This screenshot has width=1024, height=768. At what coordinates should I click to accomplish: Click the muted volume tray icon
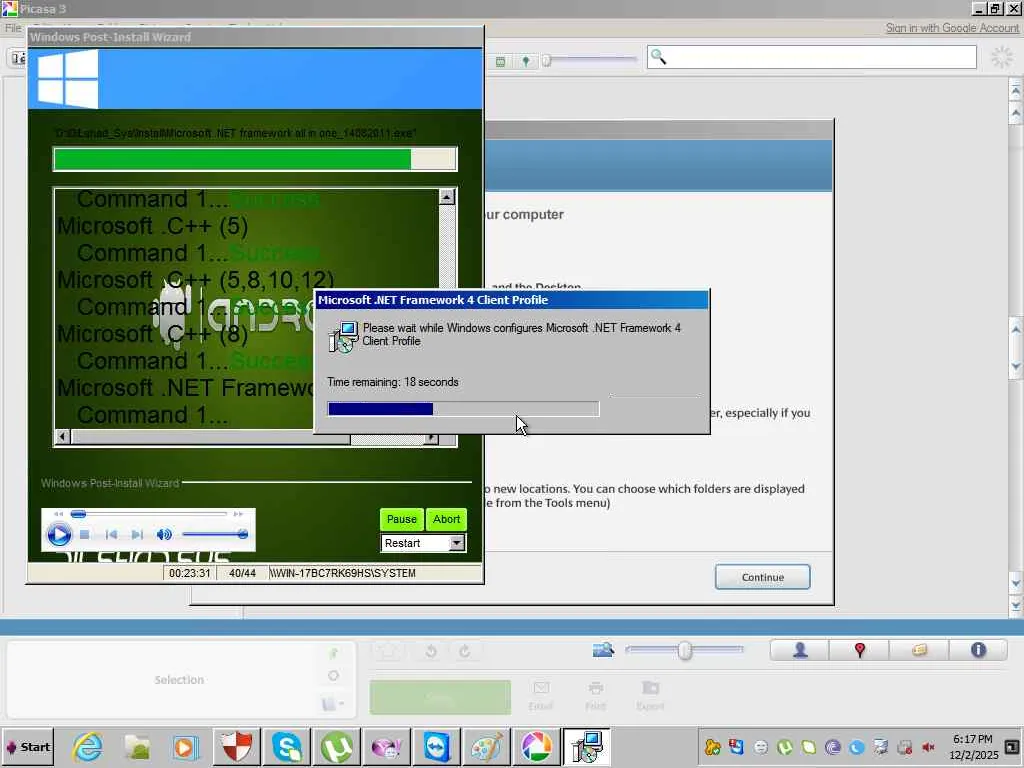click(928, 747)
